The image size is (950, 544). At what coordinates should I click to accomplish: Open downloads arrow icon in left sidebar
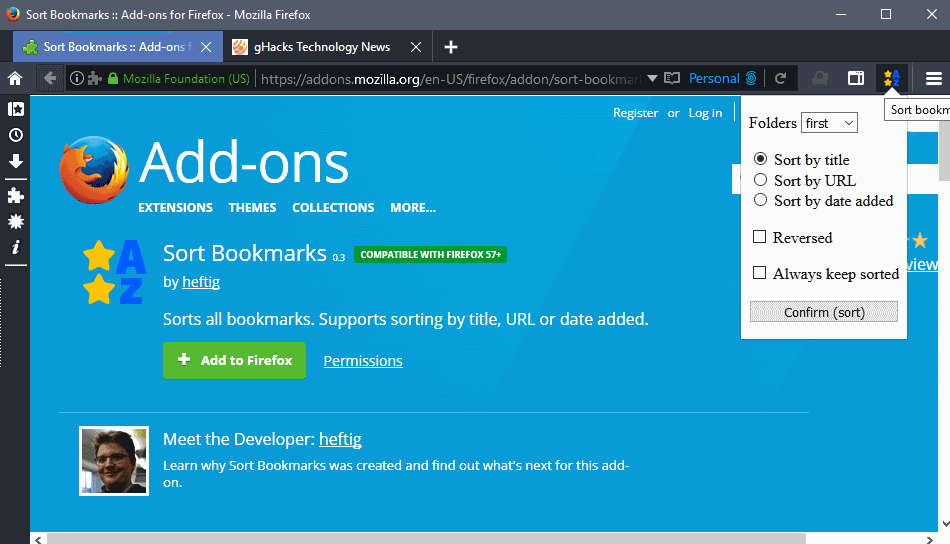[x=16, y=161]
